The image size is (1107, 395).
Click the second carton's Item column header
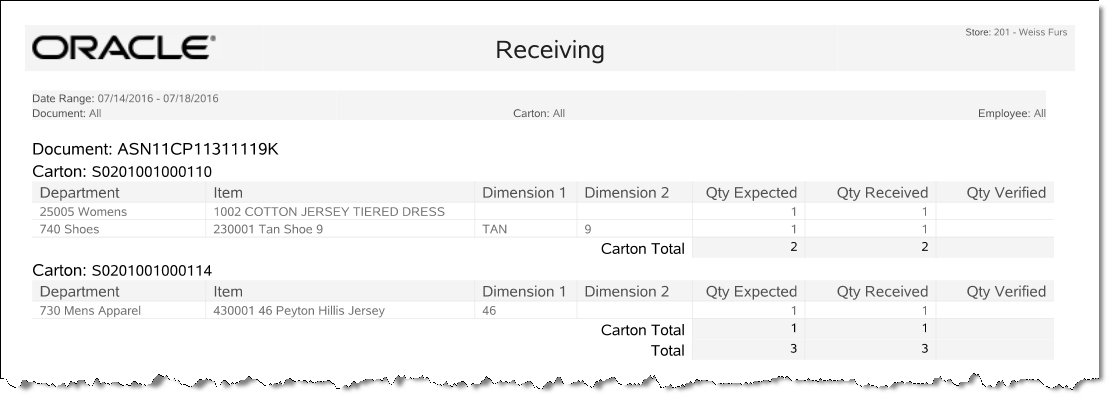coord(228,291)
